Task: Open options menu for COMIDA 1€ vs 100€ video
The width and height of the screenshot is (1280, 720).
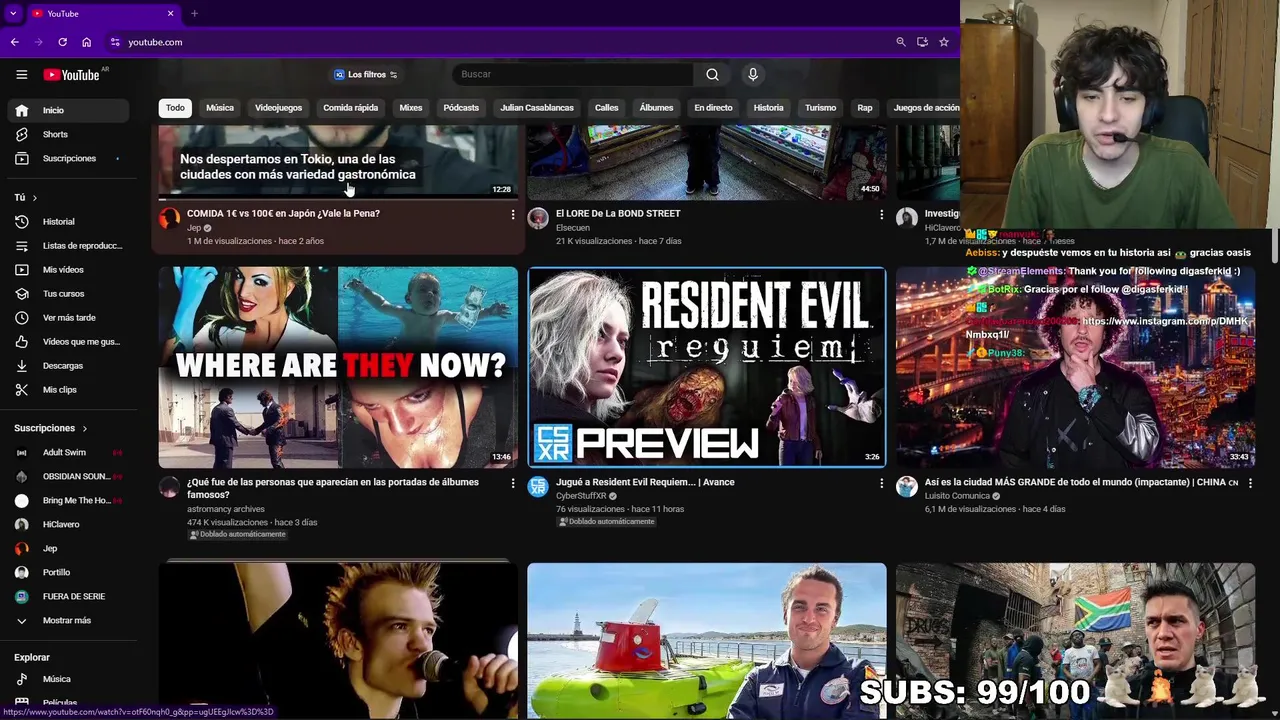Action: pos(513,215)
